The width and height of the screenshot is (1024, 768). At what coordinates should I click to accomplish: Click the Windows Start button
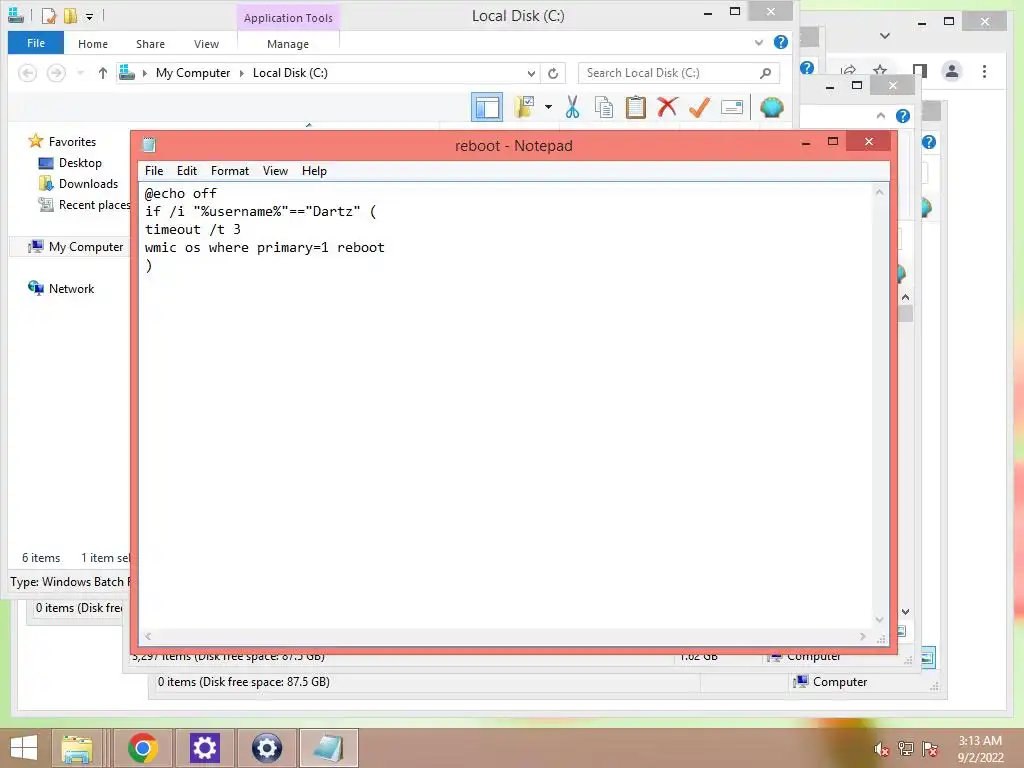[x=24, y=748]
